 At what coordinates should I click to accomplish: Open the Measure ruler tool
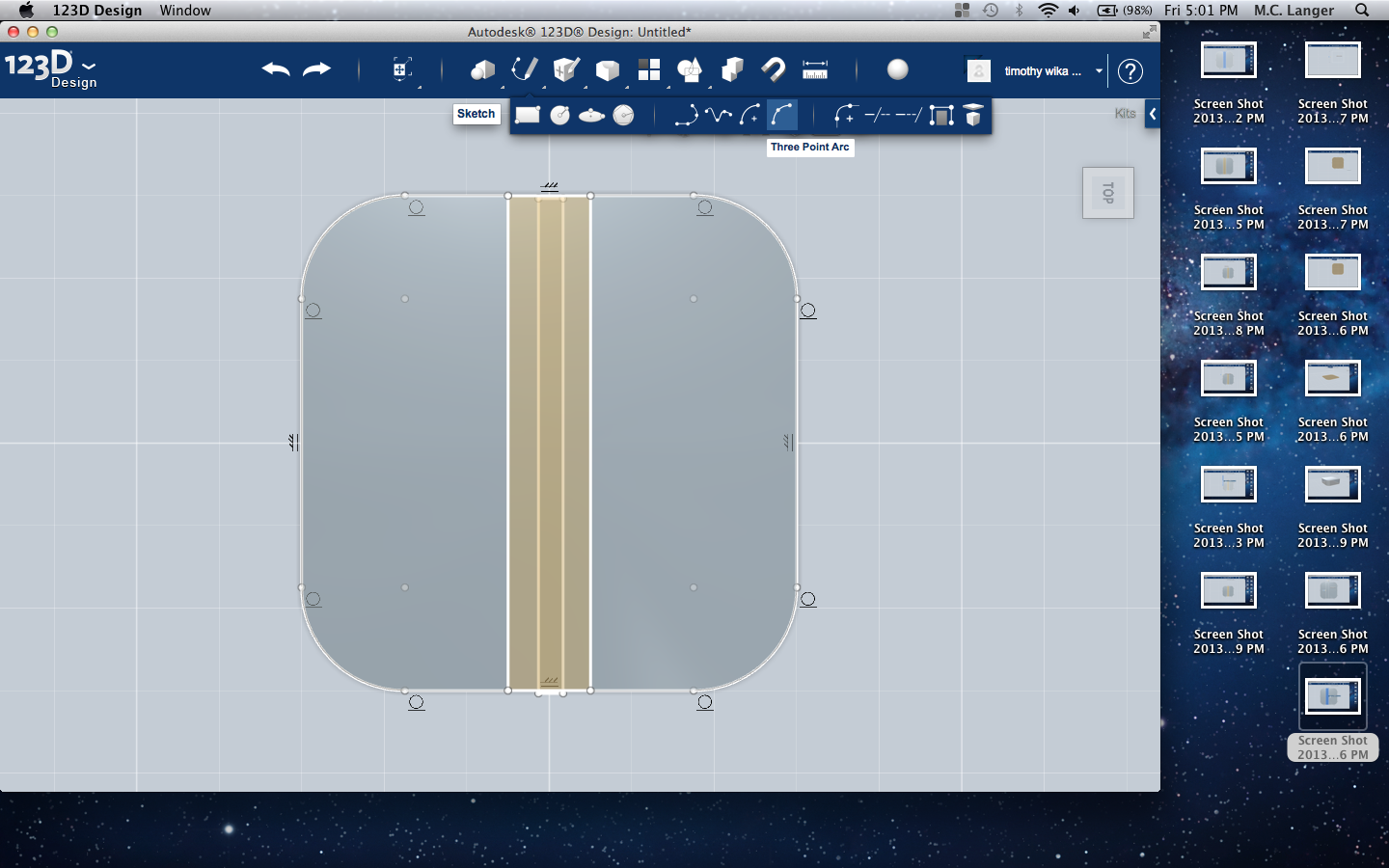(x=815, y=69)
